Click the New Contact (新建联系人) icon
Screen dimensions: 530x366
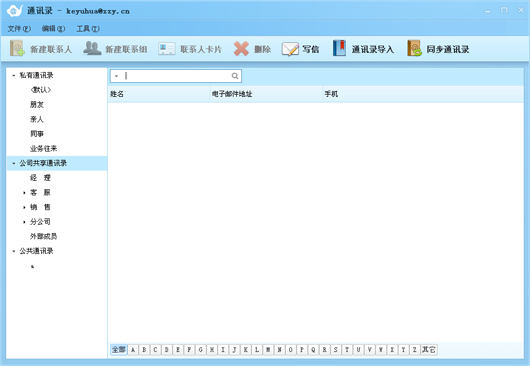click(x=17, y=48)
